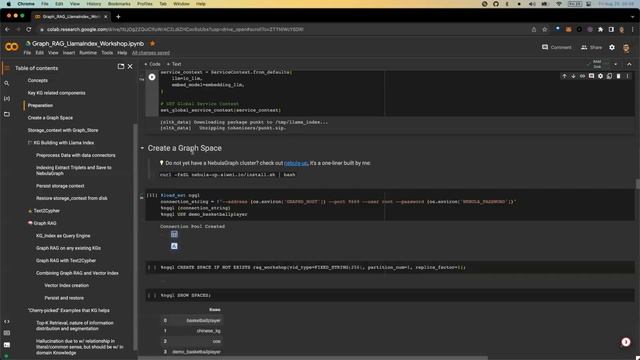This screenshot has width=640, height=360.
Task: Go to KG_Index as Query Engine
Action: (63, 236)
